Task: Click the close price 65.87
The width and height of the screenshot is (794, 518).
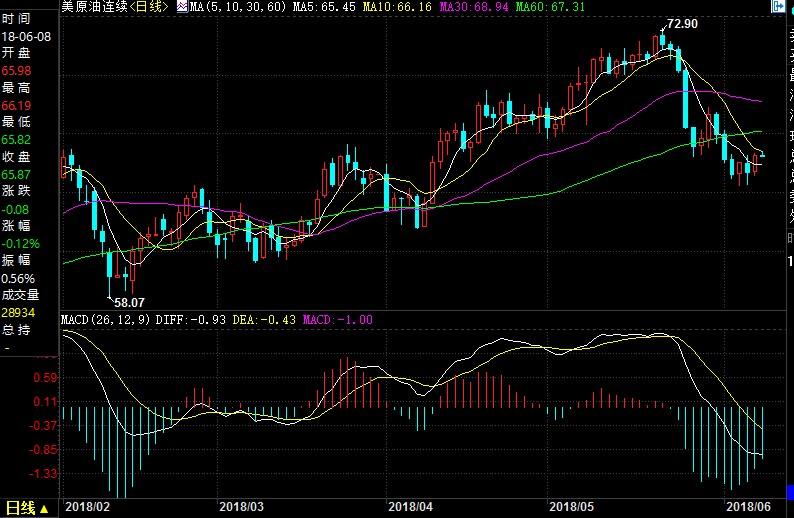Action: point(16,175)
